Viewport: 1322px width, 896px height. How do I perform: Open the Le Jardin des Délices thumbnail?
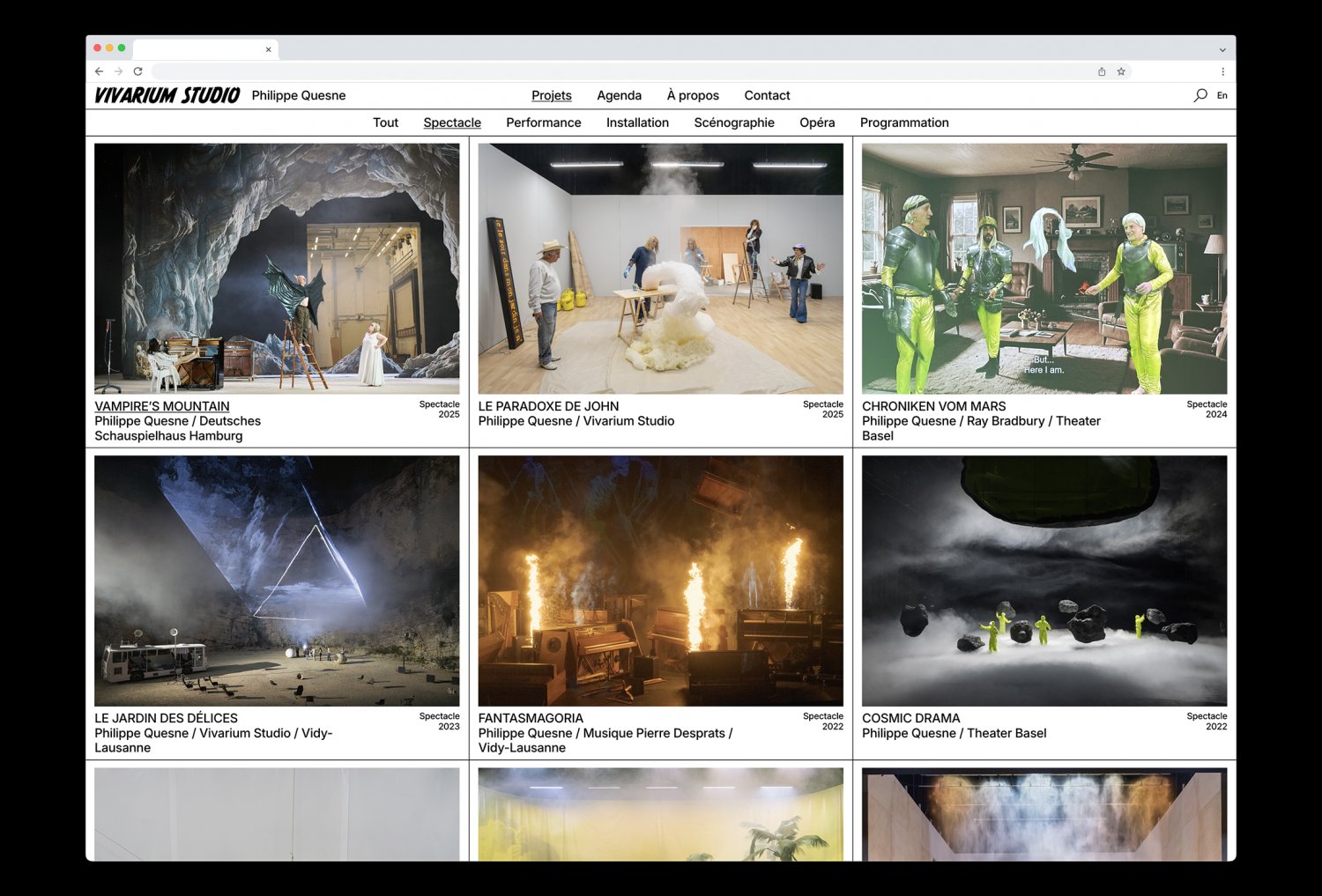277,581
